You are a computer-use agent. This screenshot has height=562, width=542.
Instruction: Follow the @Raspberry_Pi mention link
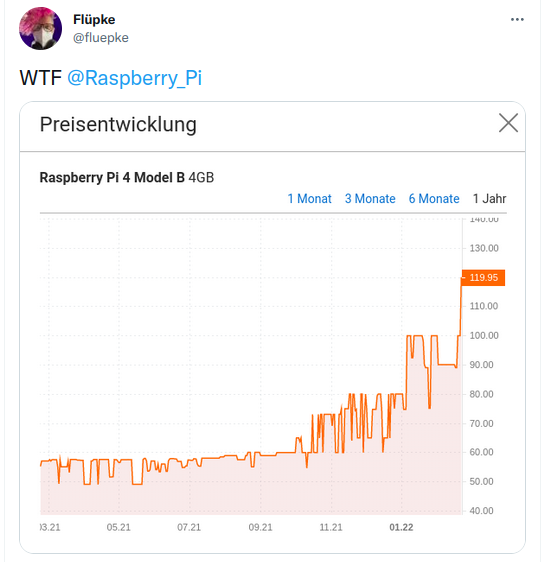[x=134, y=78]
